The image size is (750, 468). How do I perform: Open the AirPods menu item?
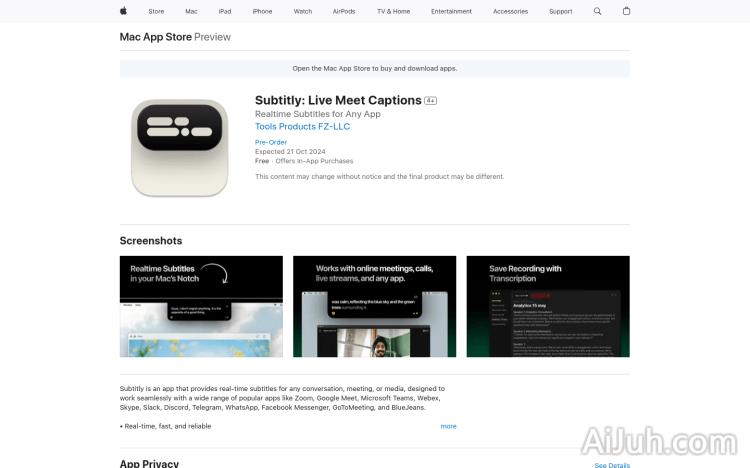pos(344,11)
